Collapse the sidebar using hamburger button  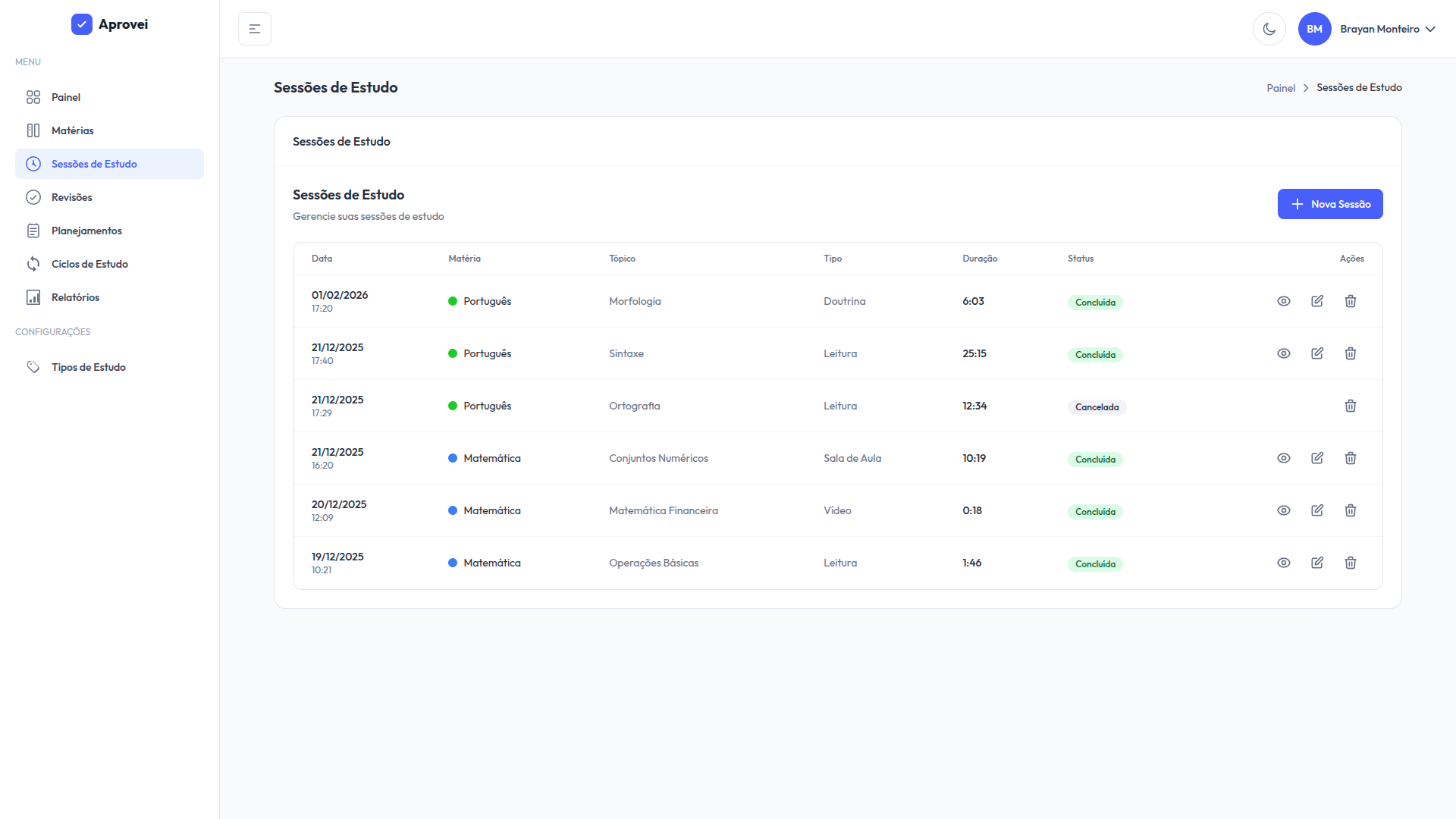tap(255, 29)
